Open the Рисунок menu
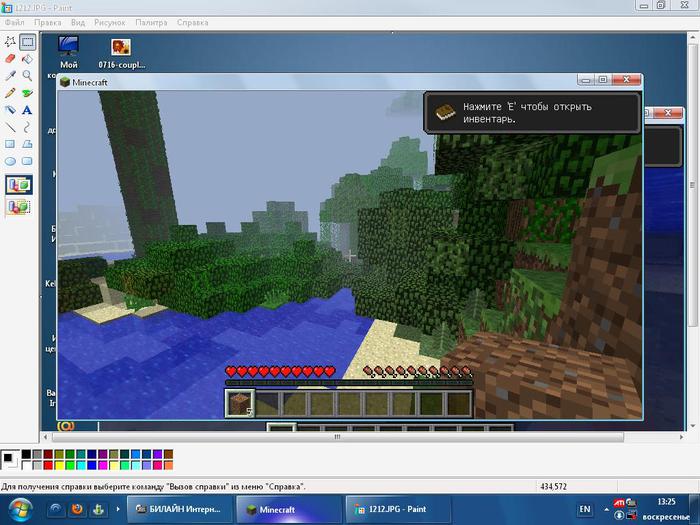 (x=109, y=22)
